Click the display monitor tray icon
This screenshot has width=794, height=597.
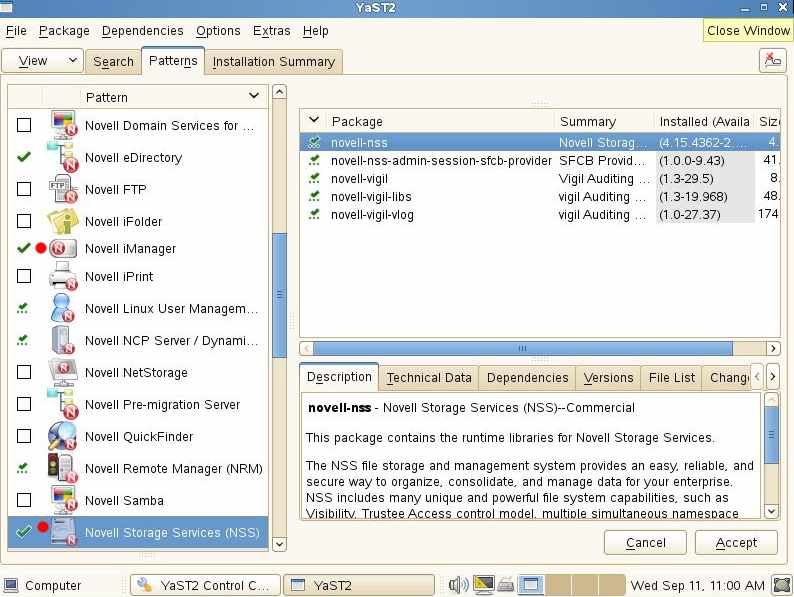[484, 585]
